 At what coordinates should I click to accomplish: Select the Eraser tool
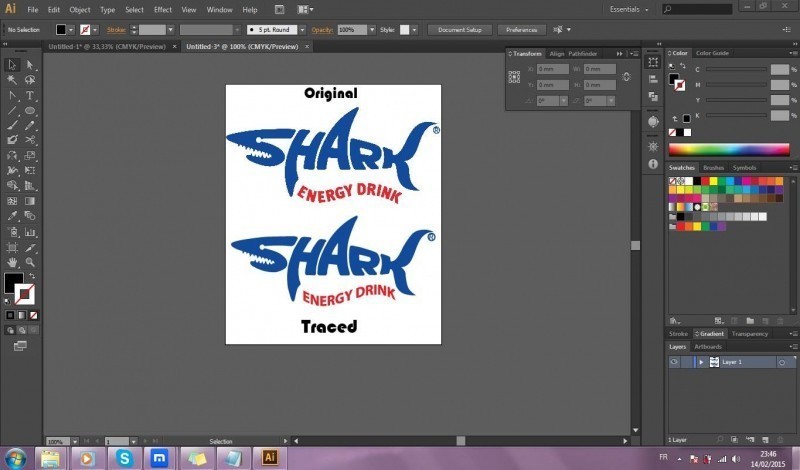[x=12, y=140]
